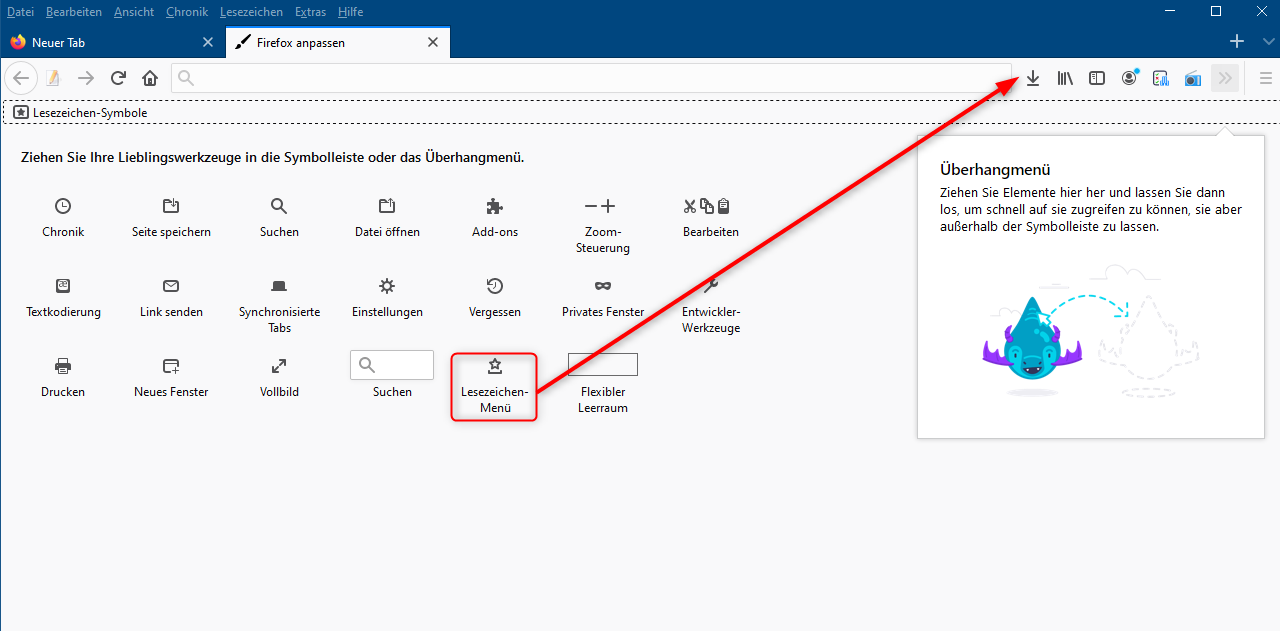Select the Privates Fenster mask icon
1280x631 pixels.
(603, 286)
